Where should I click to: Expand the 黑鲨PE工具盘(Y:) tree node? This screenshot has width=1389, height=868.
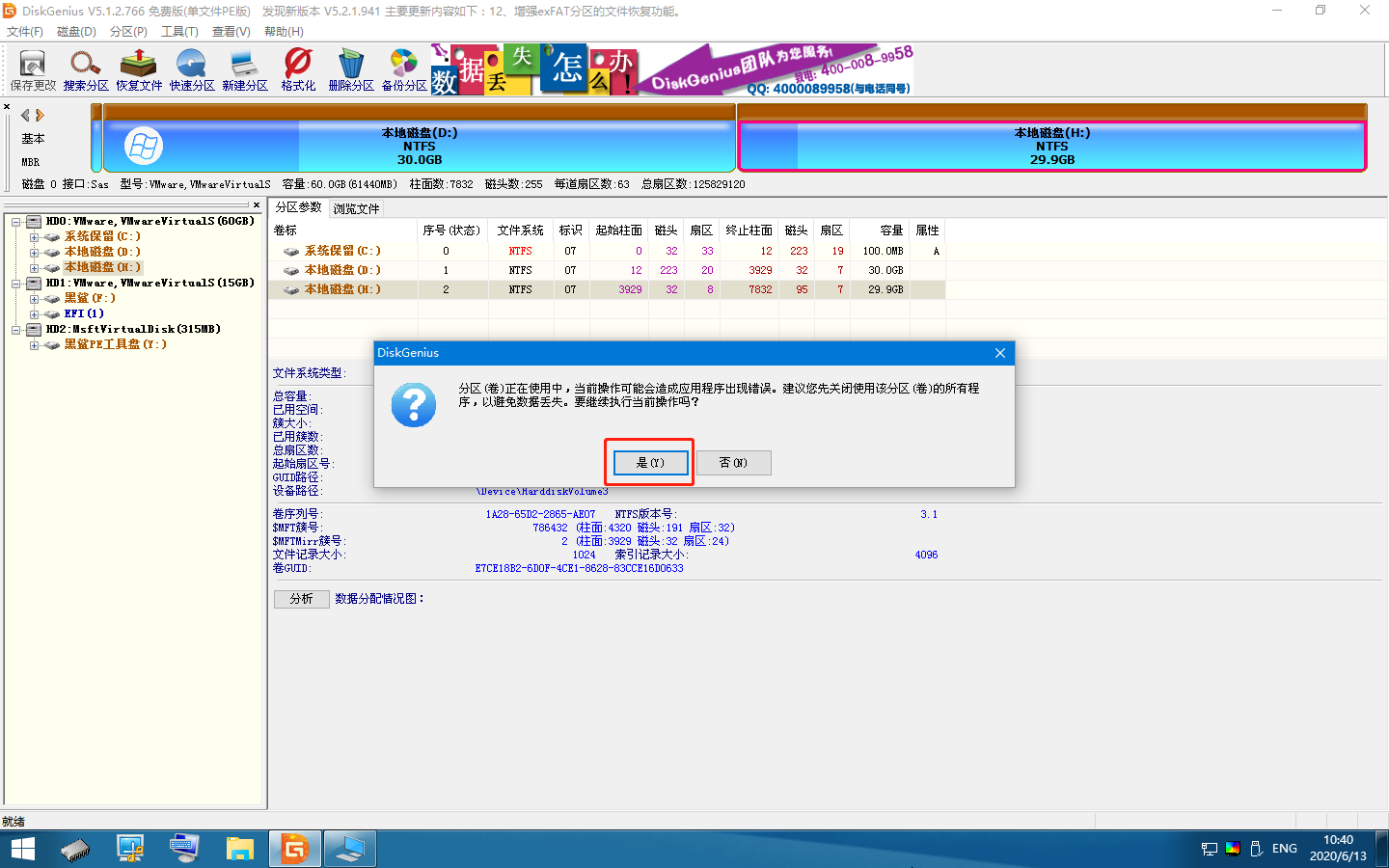(35, 345)
